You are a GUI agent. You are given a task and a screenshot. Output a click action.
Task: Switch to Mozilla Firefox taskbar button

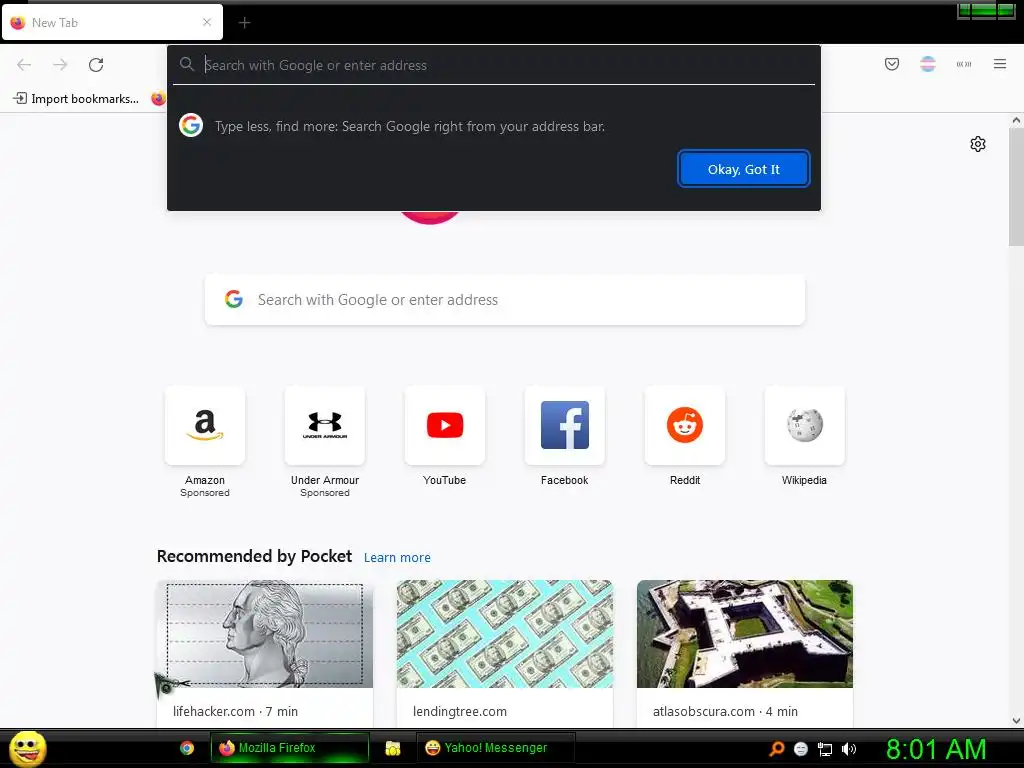(289, 748)
